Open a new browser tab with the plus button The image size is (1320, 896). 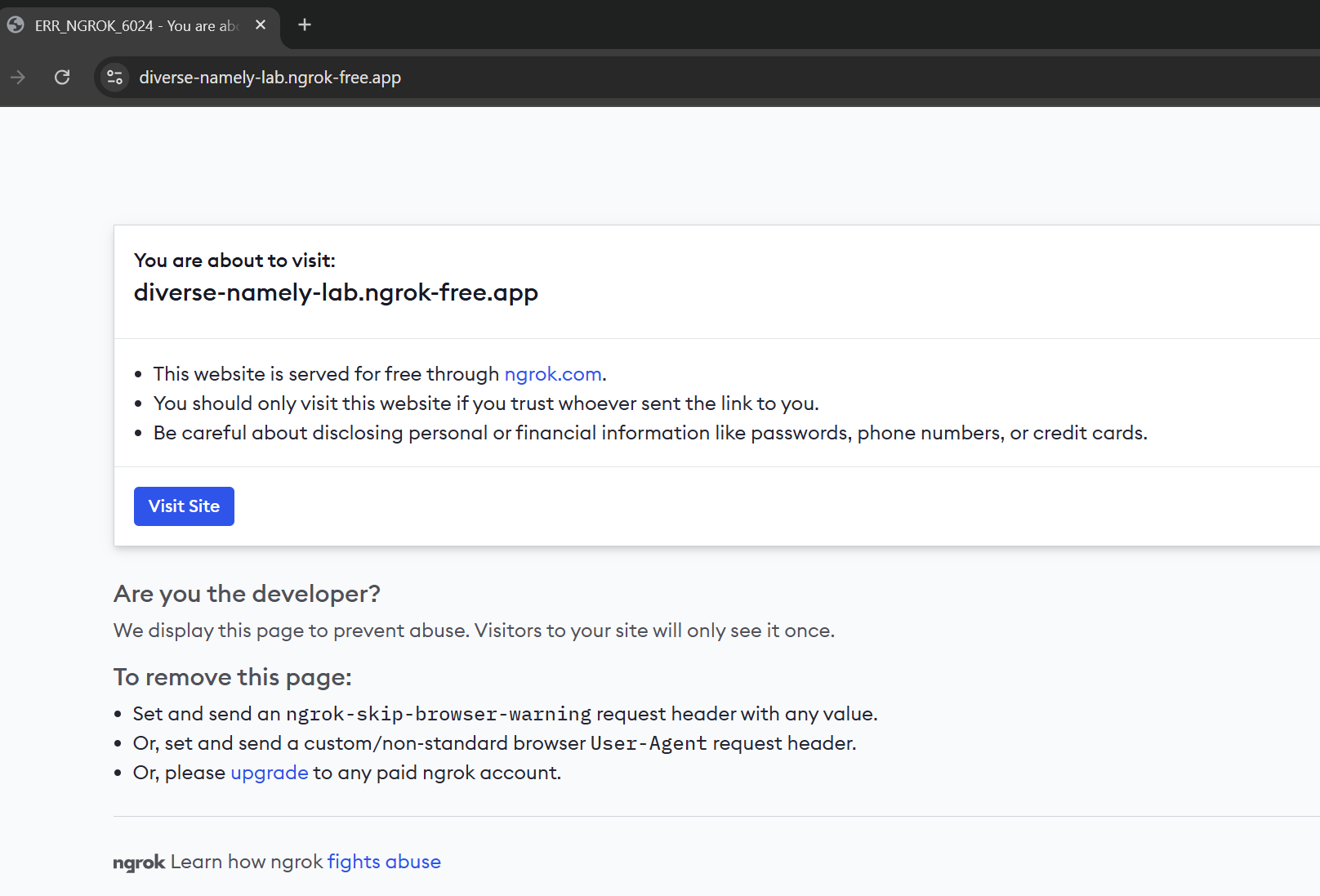(x=304, y=25)
